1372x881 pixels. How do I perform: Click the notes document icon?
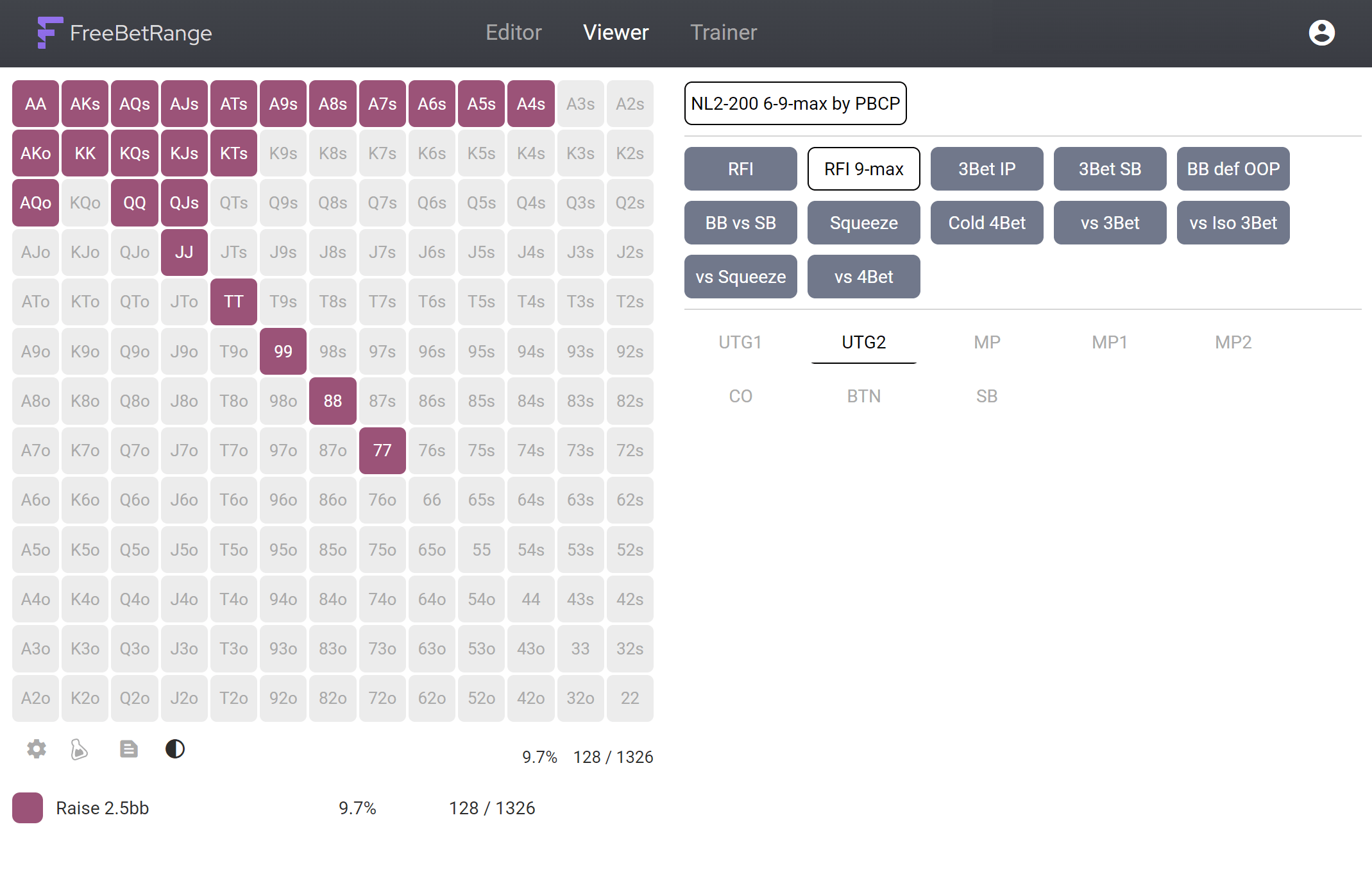(128, 749)
